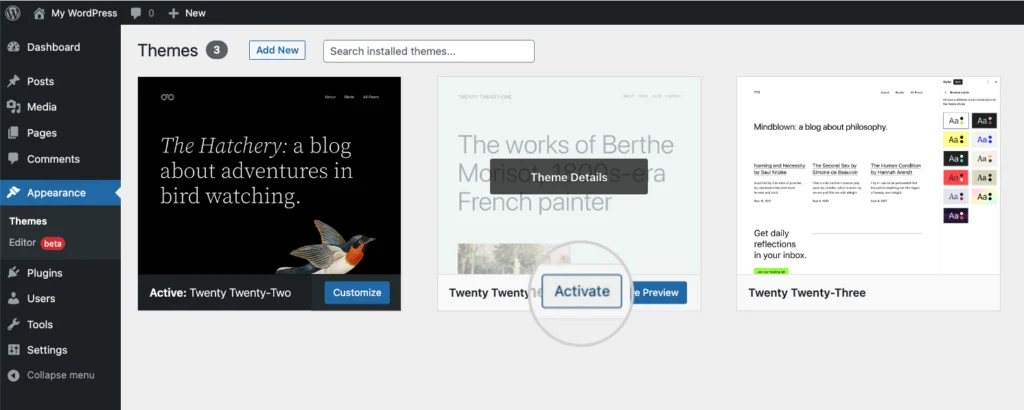This screenshot has height=410, width=1024.
Task: Click the Collapse menu label
Action: 61,375
